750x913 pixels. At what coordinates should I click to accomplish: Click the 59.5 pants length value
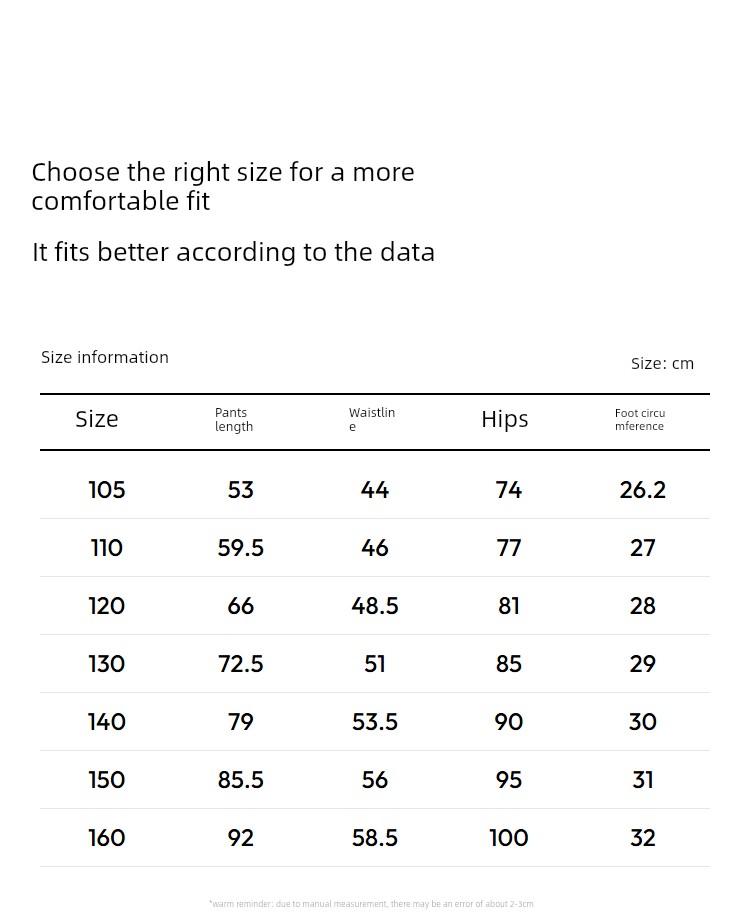(241, 548)
